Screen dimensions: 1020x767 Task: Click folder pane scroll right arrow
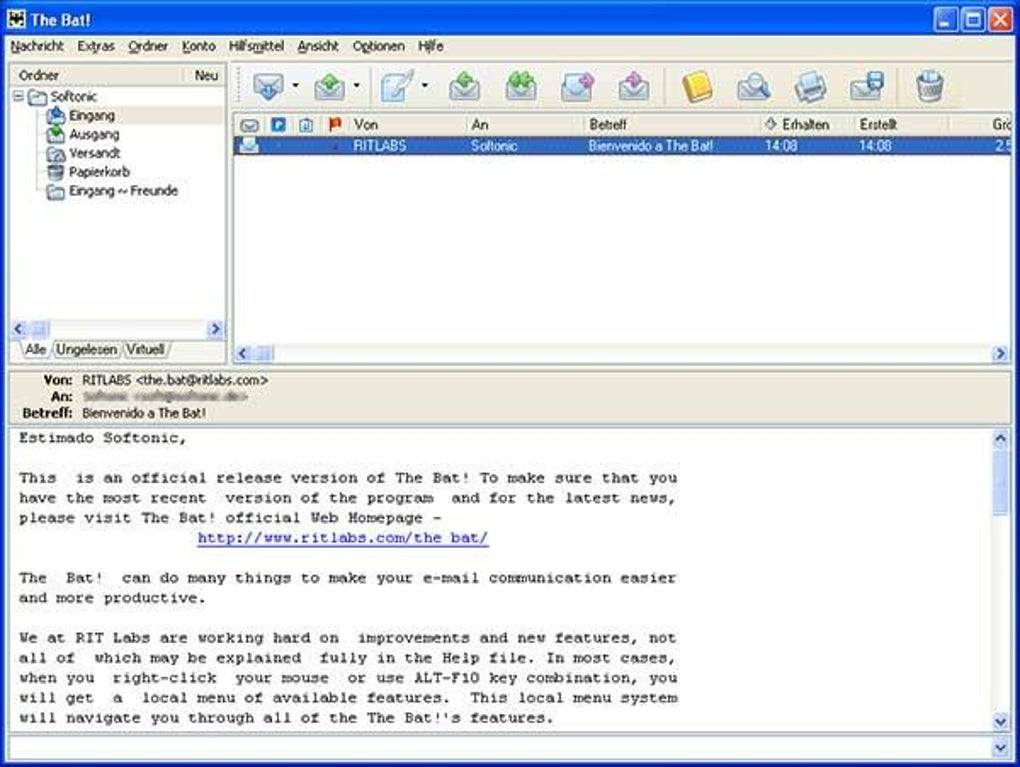tap(215, 329)
